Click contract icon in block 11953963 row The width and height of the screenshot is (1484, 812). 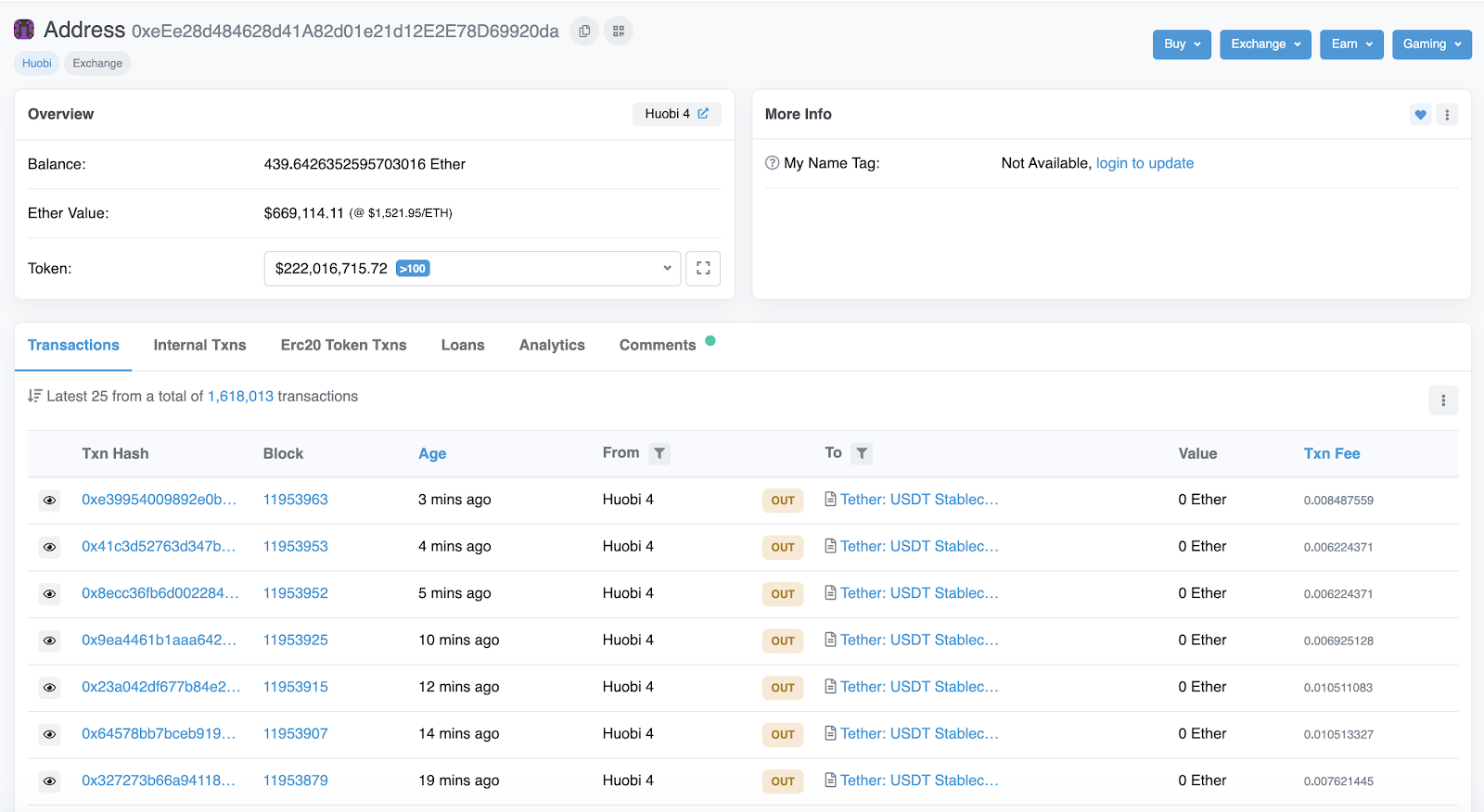pos(831,499)
